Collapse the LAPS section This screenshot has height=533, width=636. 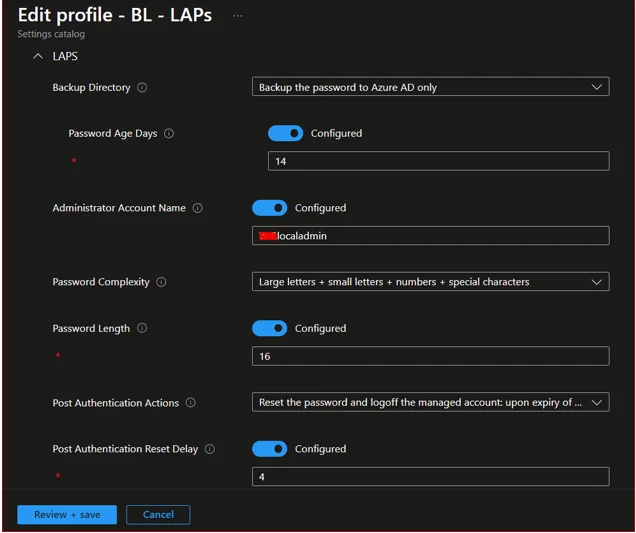pos(38,57)
